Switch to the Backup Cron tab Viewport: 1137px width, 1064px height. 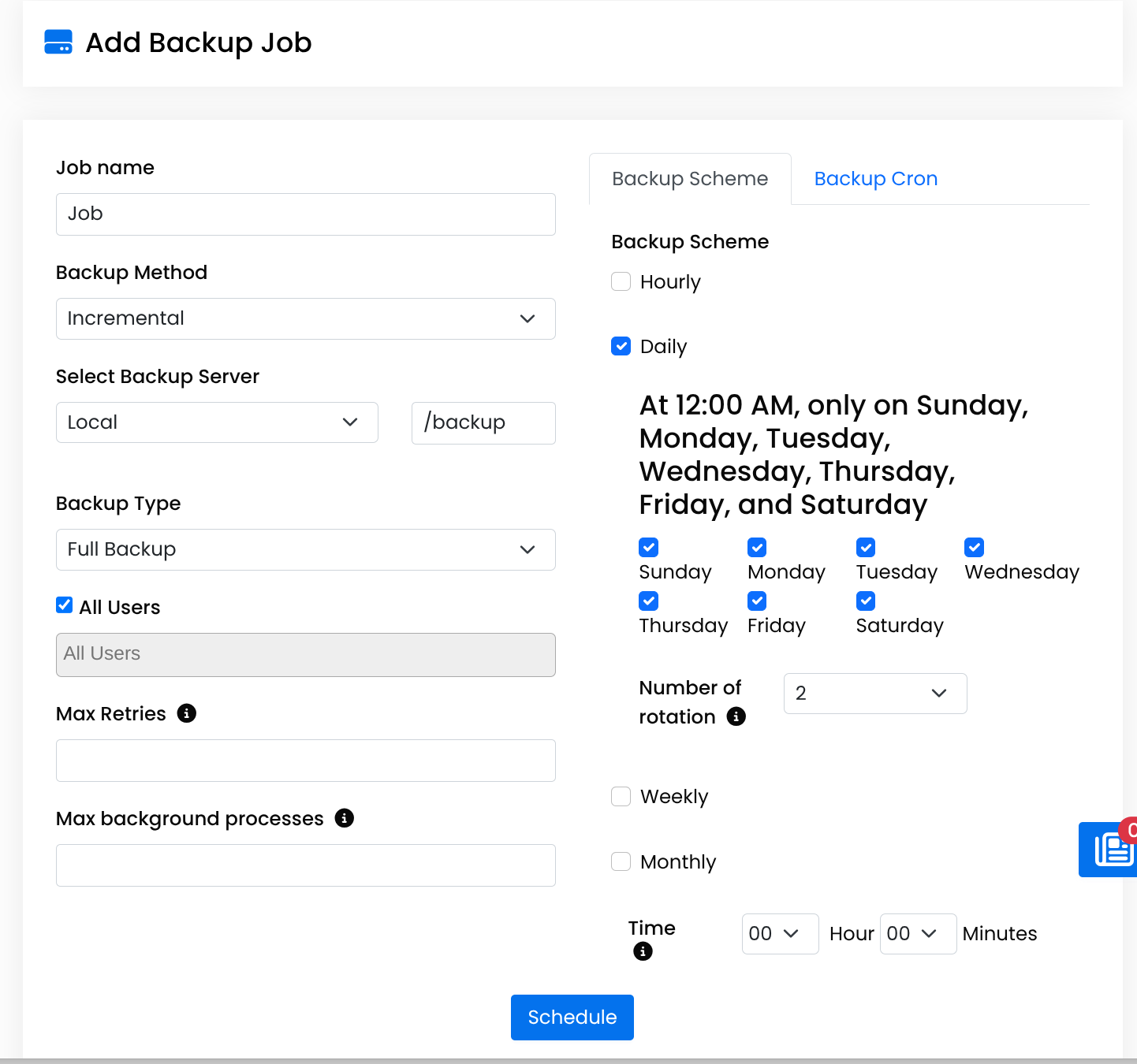(x=875, y=179)
